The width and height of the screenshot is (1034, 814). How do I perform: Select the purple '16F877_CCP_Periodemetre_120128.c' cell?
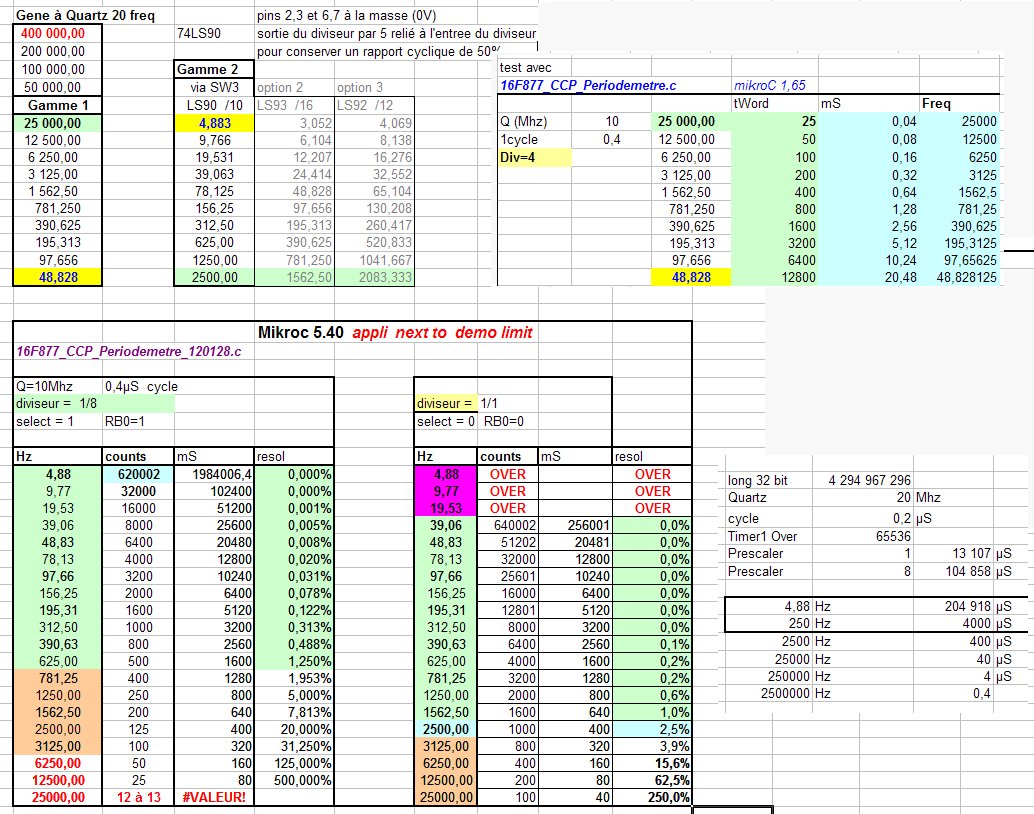point(129,351)
